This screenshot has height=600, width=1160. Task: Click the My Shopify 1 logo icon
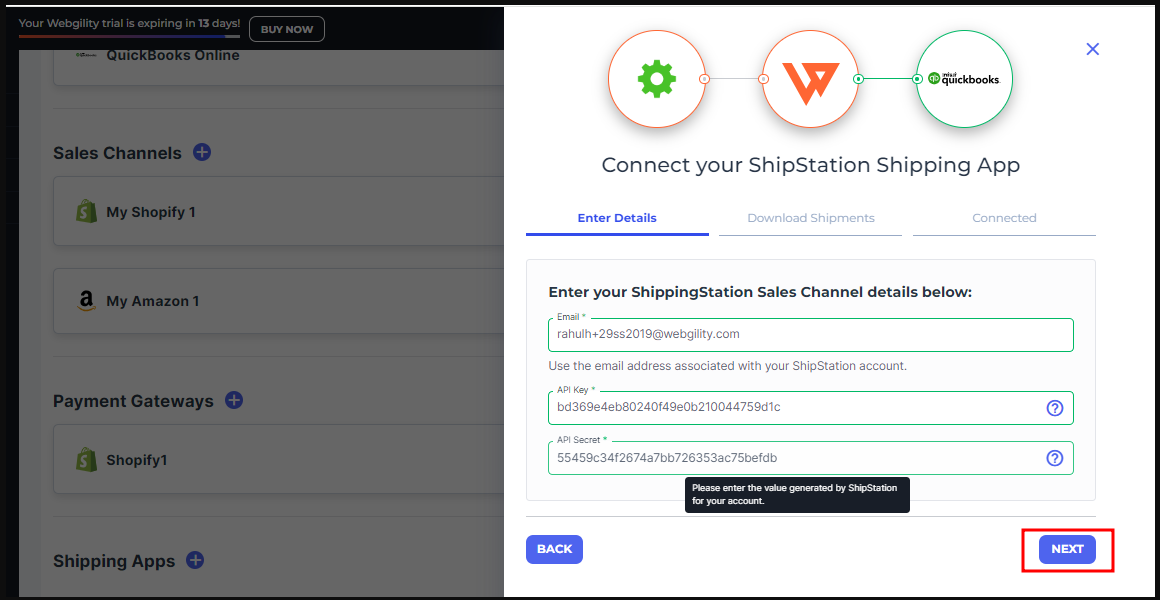pos(87,212)
